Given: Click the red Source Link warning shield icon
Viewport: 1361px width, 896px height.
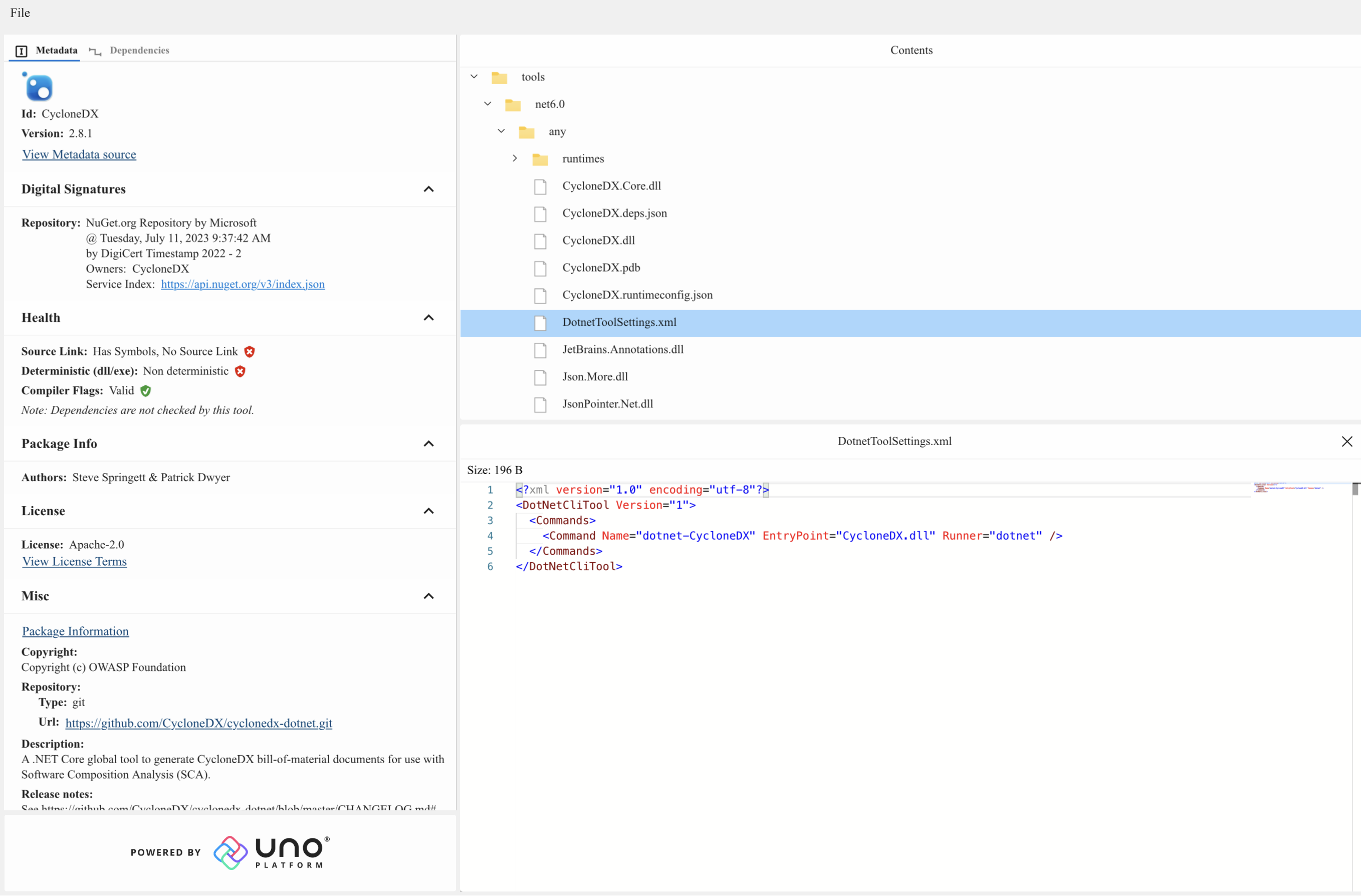Looking at the screenshot, I should (x=250, y=352).
